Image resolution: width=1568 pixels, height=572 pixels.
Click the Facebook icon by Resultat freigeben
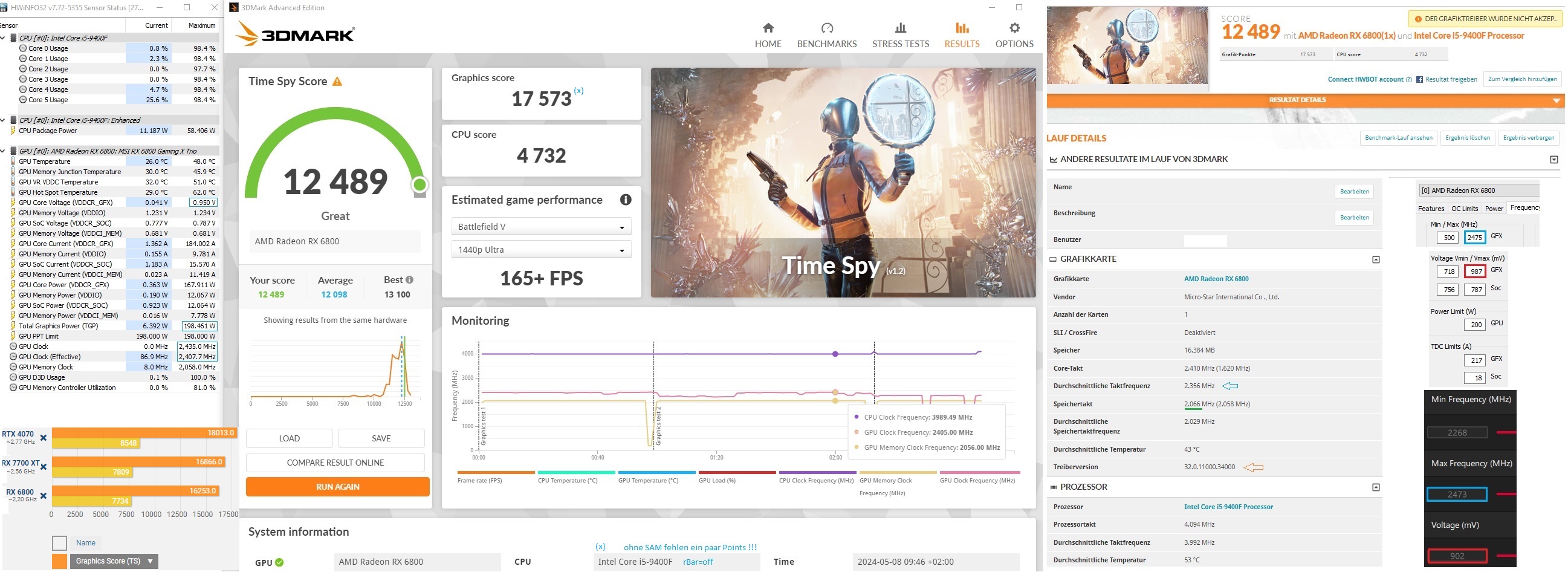pyautogui.click(x=1419, y=80)
